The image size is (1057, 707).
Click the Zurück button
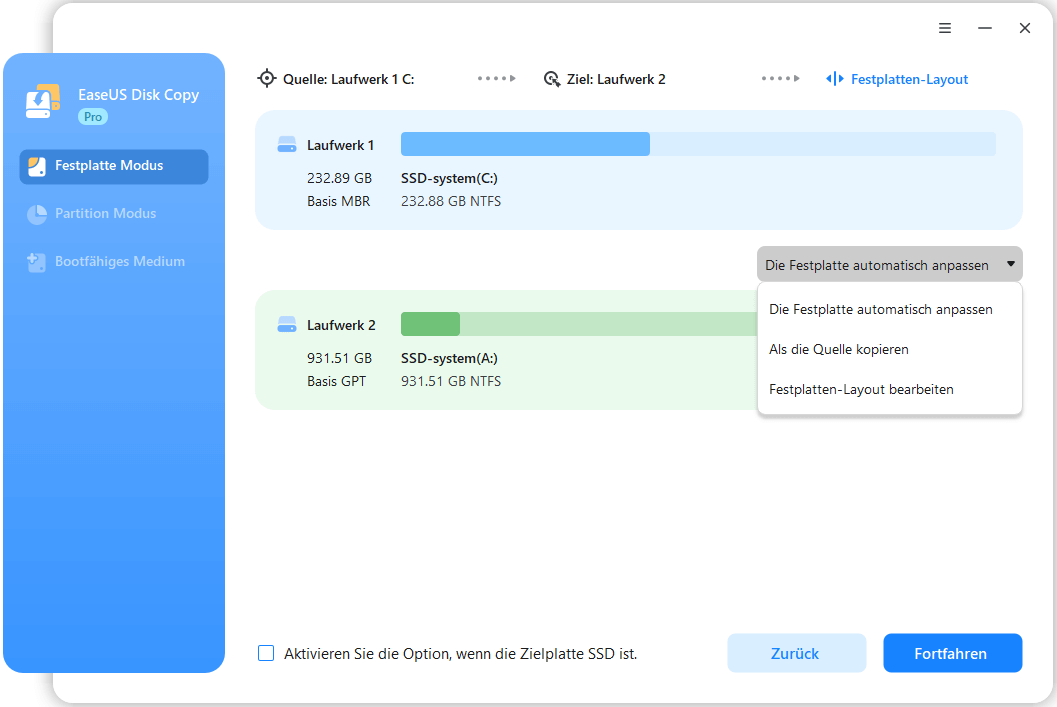click(x=796, y=653)
